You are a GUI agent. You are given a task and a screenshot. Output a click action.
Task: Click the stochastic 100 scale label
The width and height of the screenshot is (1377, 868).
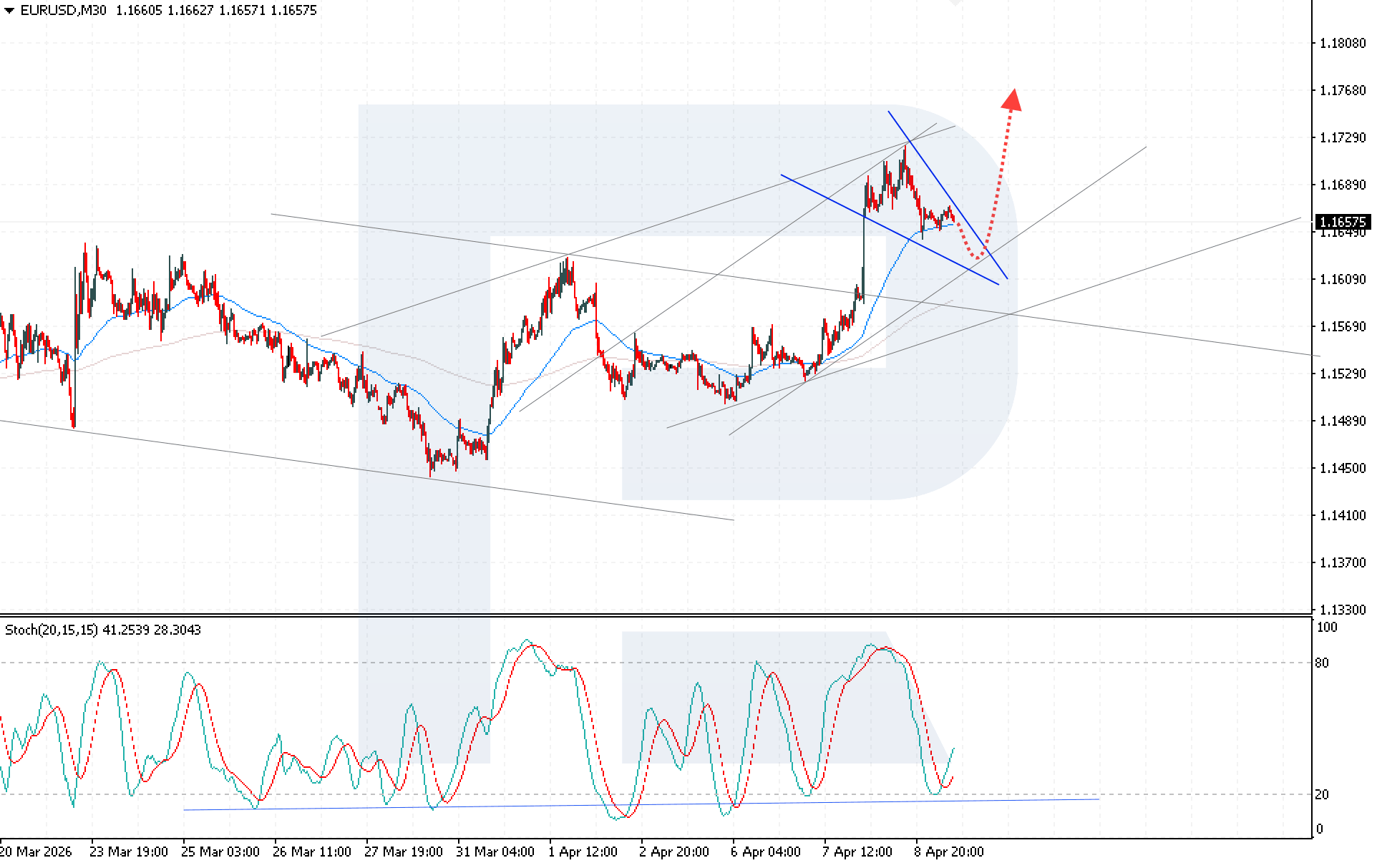[x=1326, y=628]
